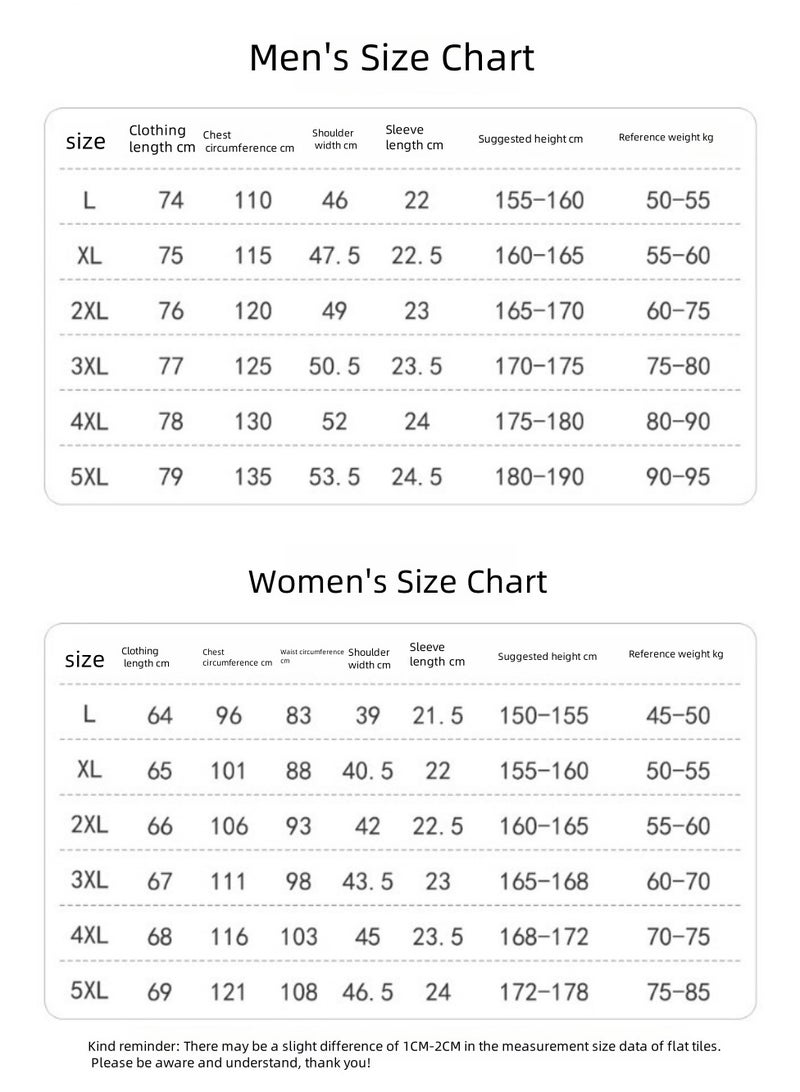800x1092 pixels.
Task: Select the 60-70 weight value
Action: [677, 881]
